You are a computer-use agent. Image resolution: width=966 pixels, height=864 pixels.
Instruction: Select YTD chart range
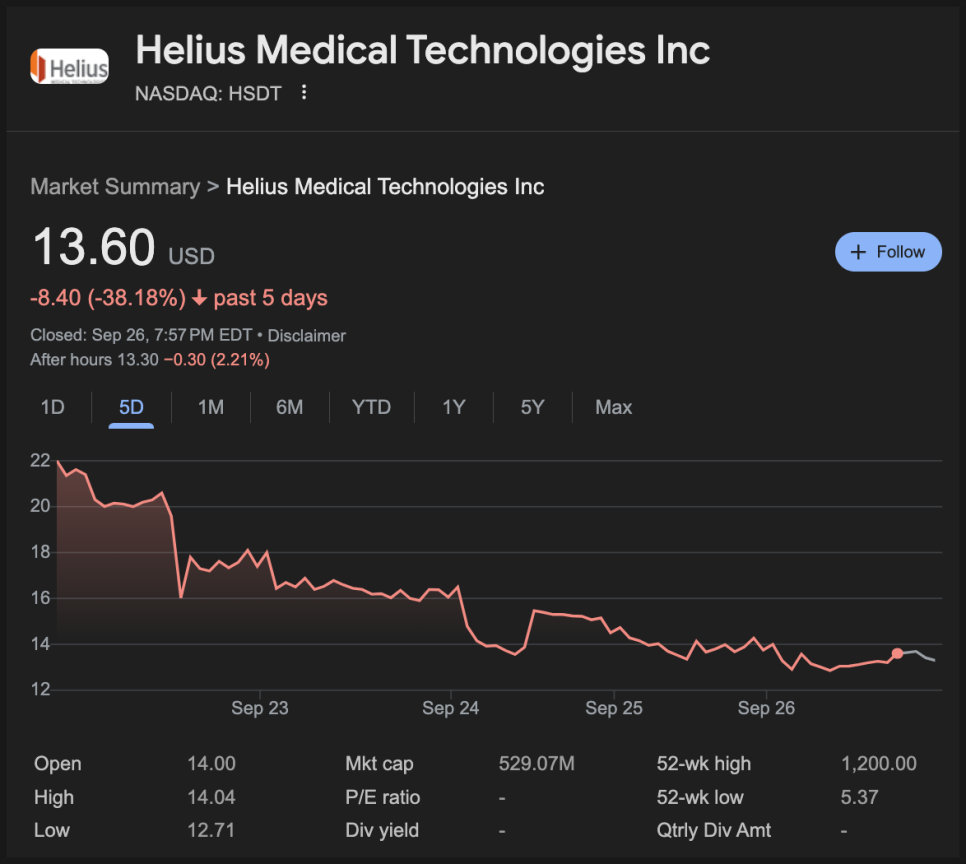pyautogui.click(x=371, y=407)
